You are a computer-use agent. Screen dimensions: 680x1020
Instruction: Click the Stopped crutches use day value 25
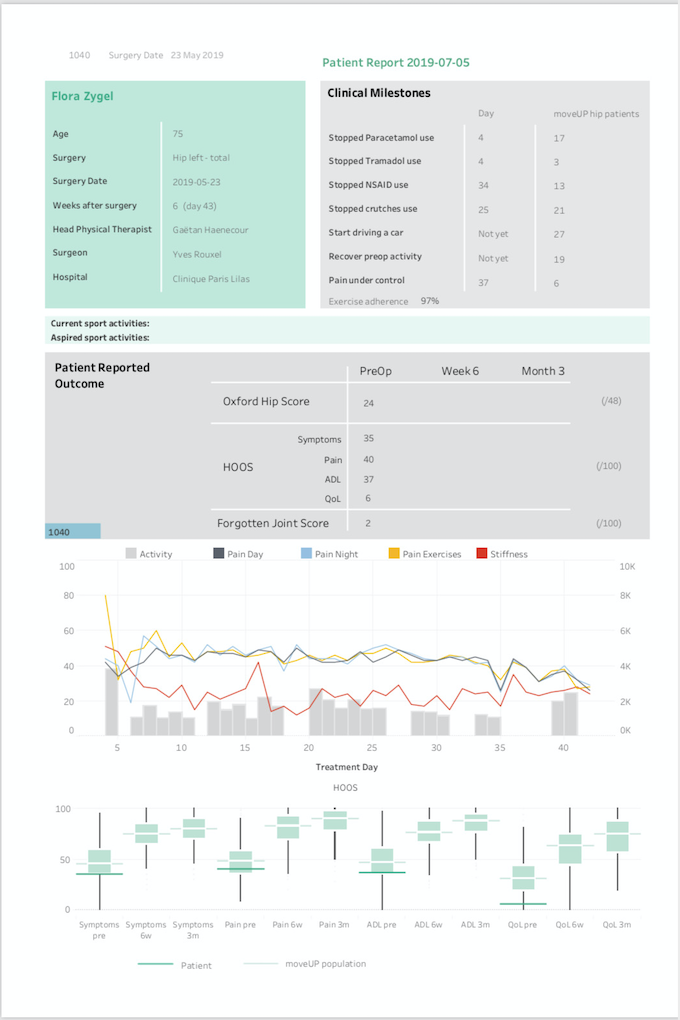pyautogui.click(x=483, y=210)
